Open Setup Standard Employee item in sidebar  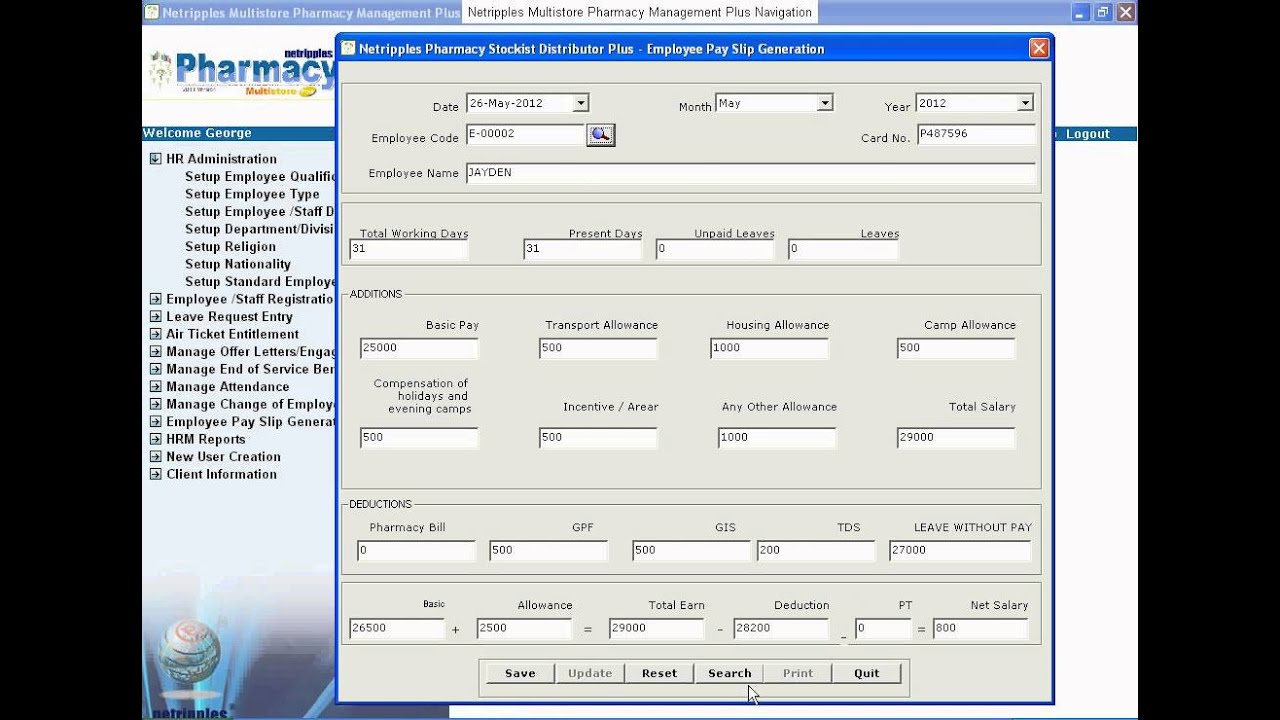point(260,282)
